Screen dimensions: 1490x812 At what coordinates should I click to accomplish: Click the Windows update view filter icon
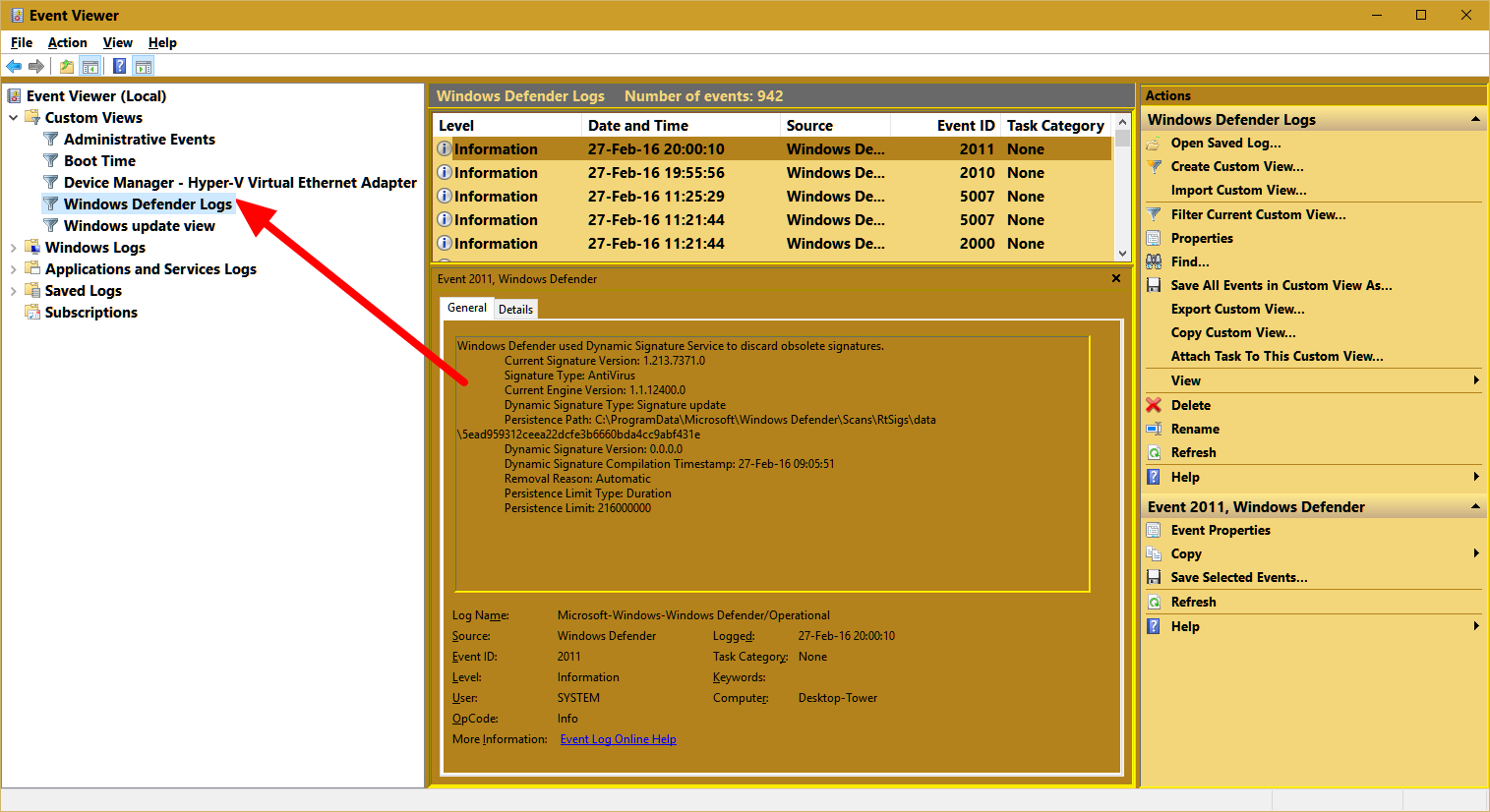tap(51, 225)
